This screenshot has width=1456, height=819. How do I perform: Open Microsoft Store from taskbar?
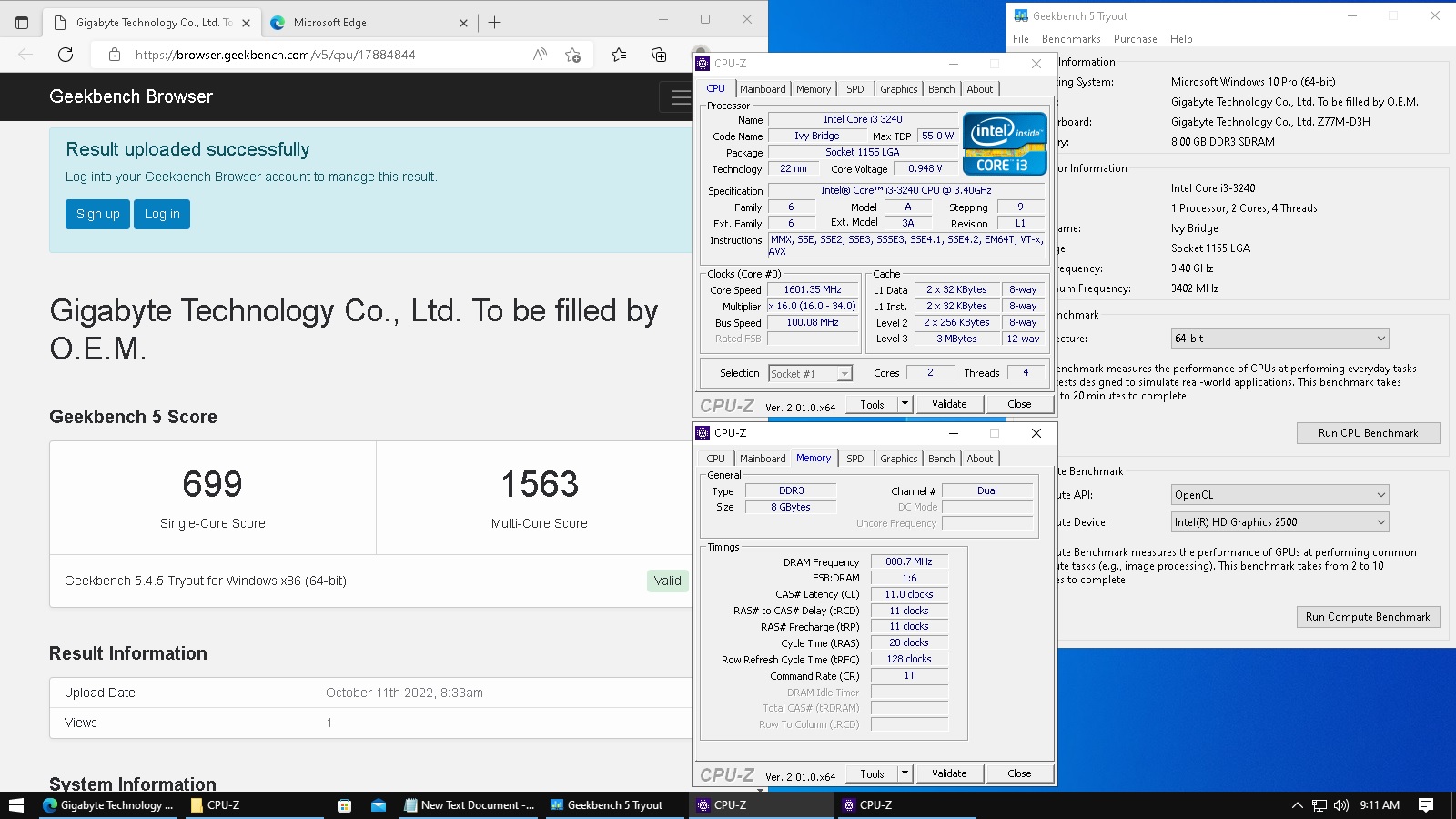click(x=344, y=805)
